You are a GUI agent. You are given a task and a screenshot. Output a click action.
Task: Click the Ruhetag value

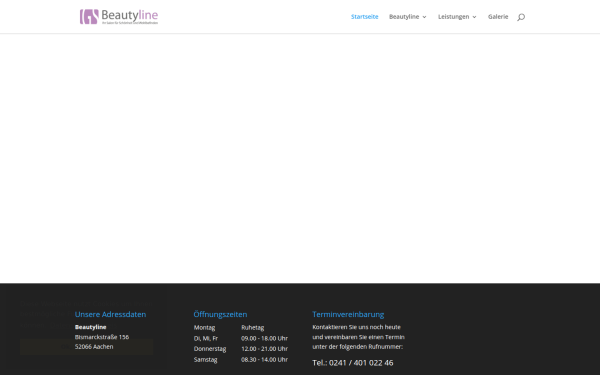click(x=253, y=328)
